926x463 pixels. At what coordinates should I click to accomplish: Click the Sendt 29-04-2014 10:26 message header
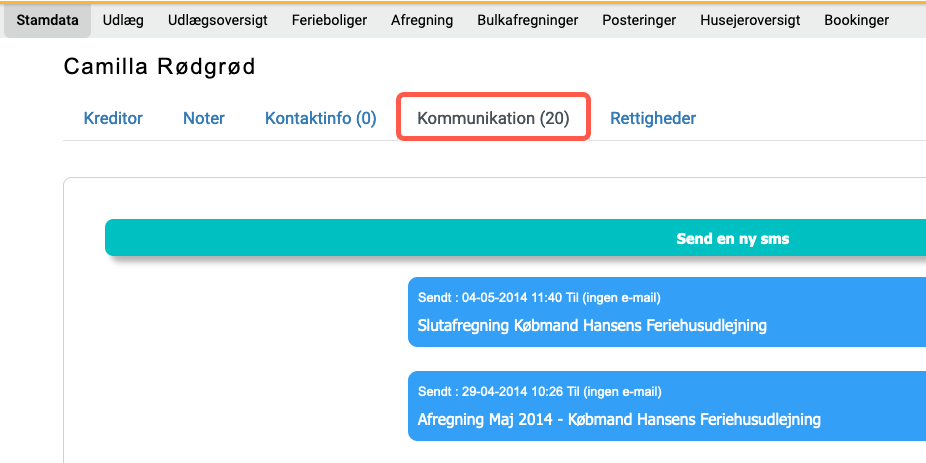(x=539, y=391)
